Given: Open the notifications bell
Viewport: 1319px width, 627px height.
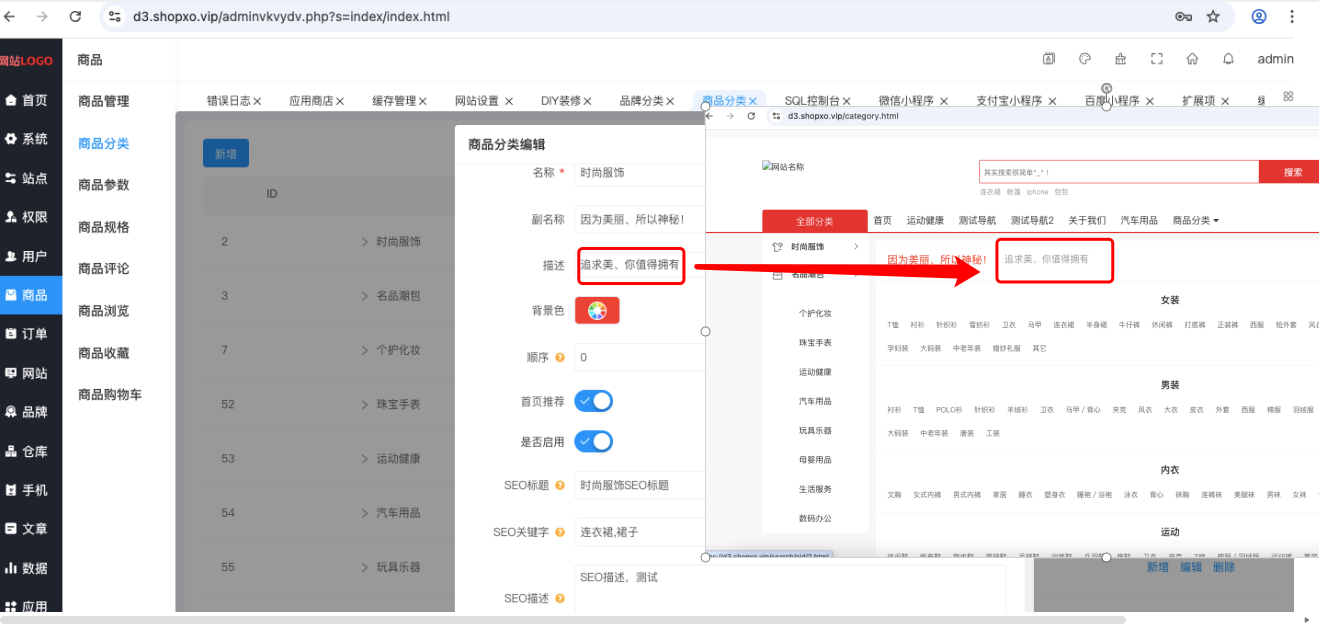Looking at the screenshot, I should [1228, 59].
